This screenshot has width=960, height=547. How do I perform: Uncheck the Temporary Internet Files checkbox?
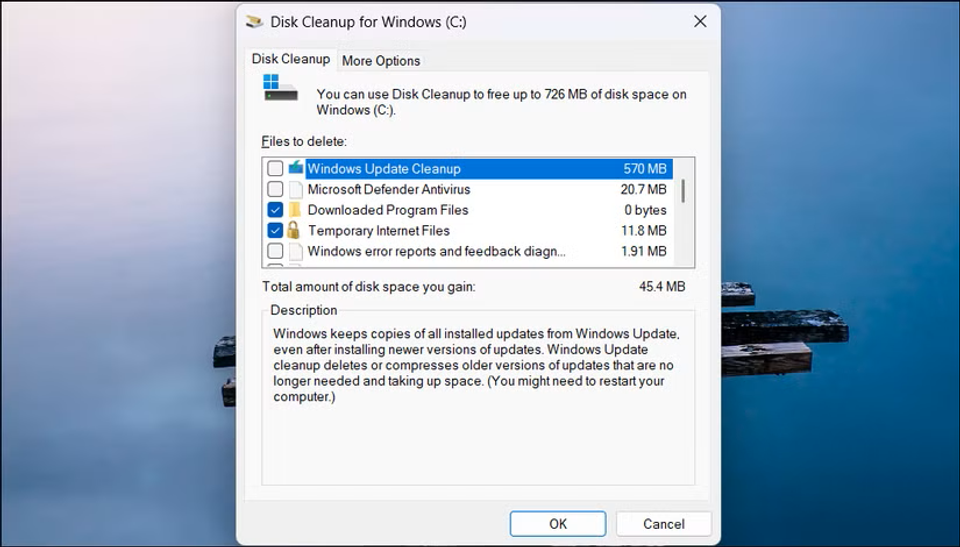276,230
